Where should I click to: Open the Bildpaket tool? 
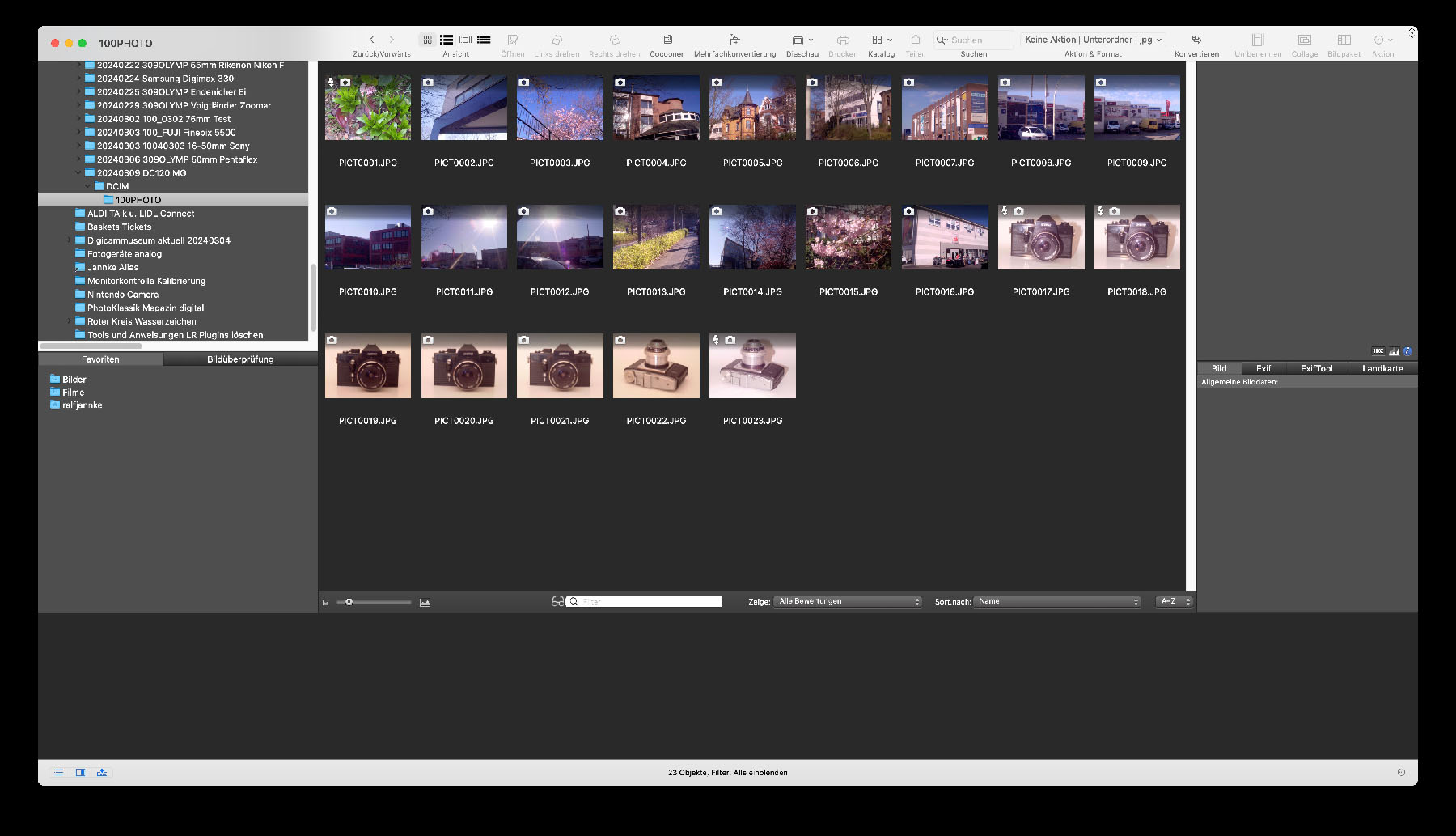click(x=1344, y=40)
